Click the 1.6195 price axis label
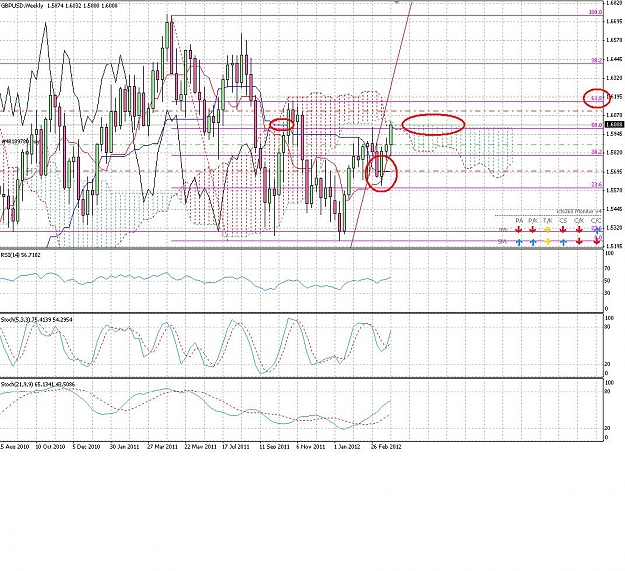The height and width of the screenshot is (571, 625). click(614, 96)
